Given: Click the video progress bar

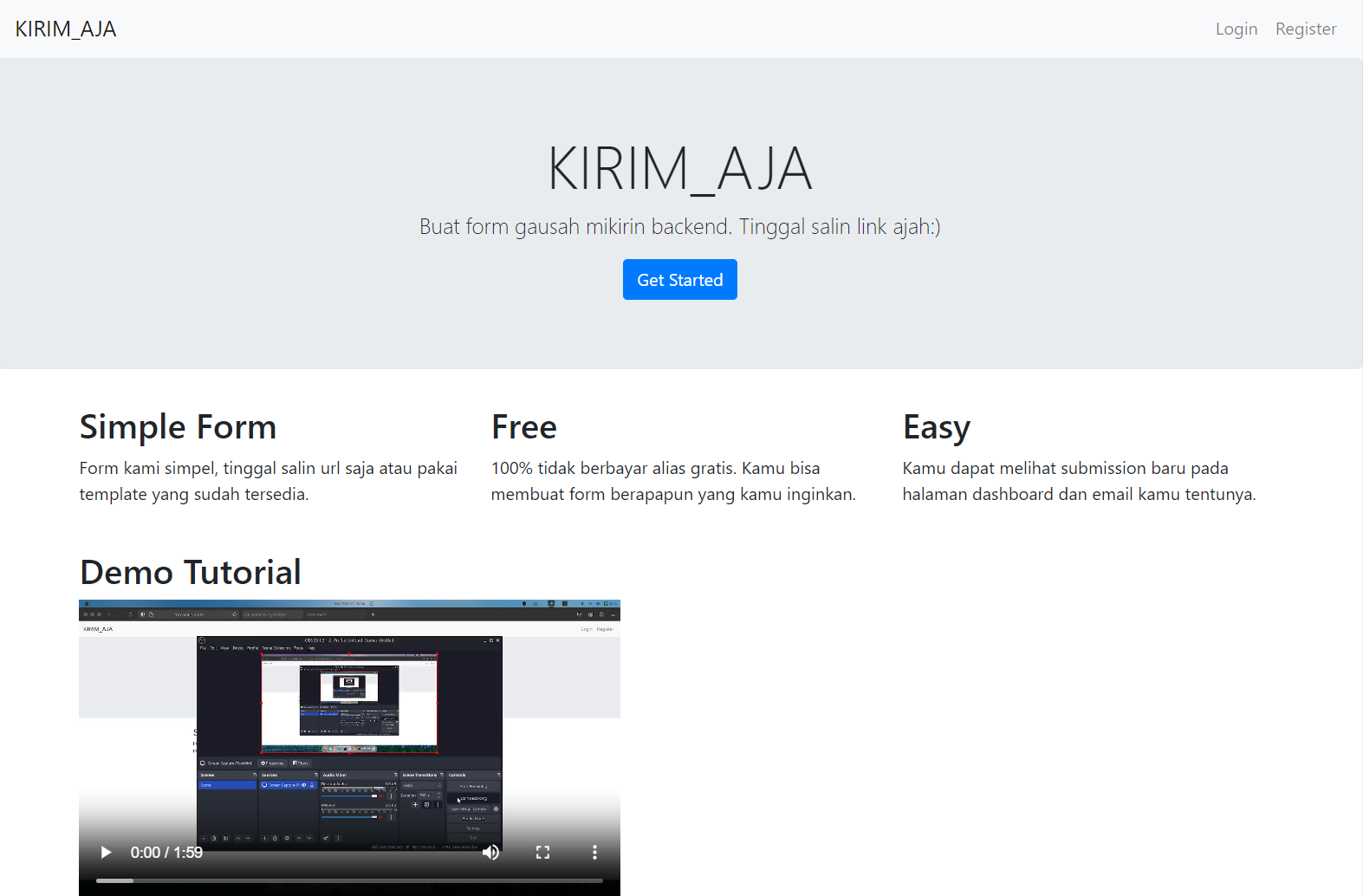Looking at the screenshot, I should [x=349, y=880].
